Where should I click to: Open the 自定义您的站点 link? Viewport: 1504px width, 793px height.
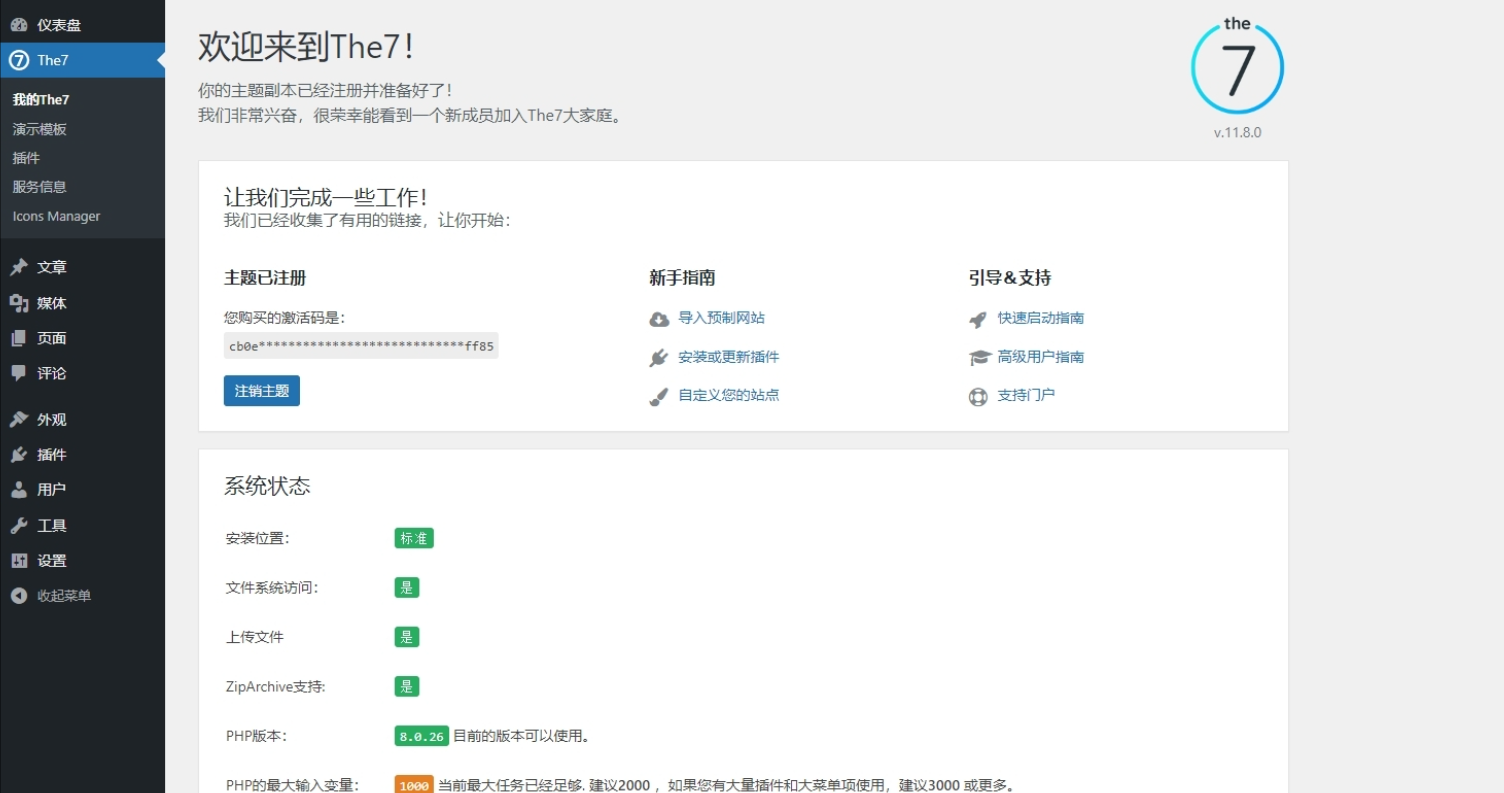pyautogui.click(x=729, y=395)
